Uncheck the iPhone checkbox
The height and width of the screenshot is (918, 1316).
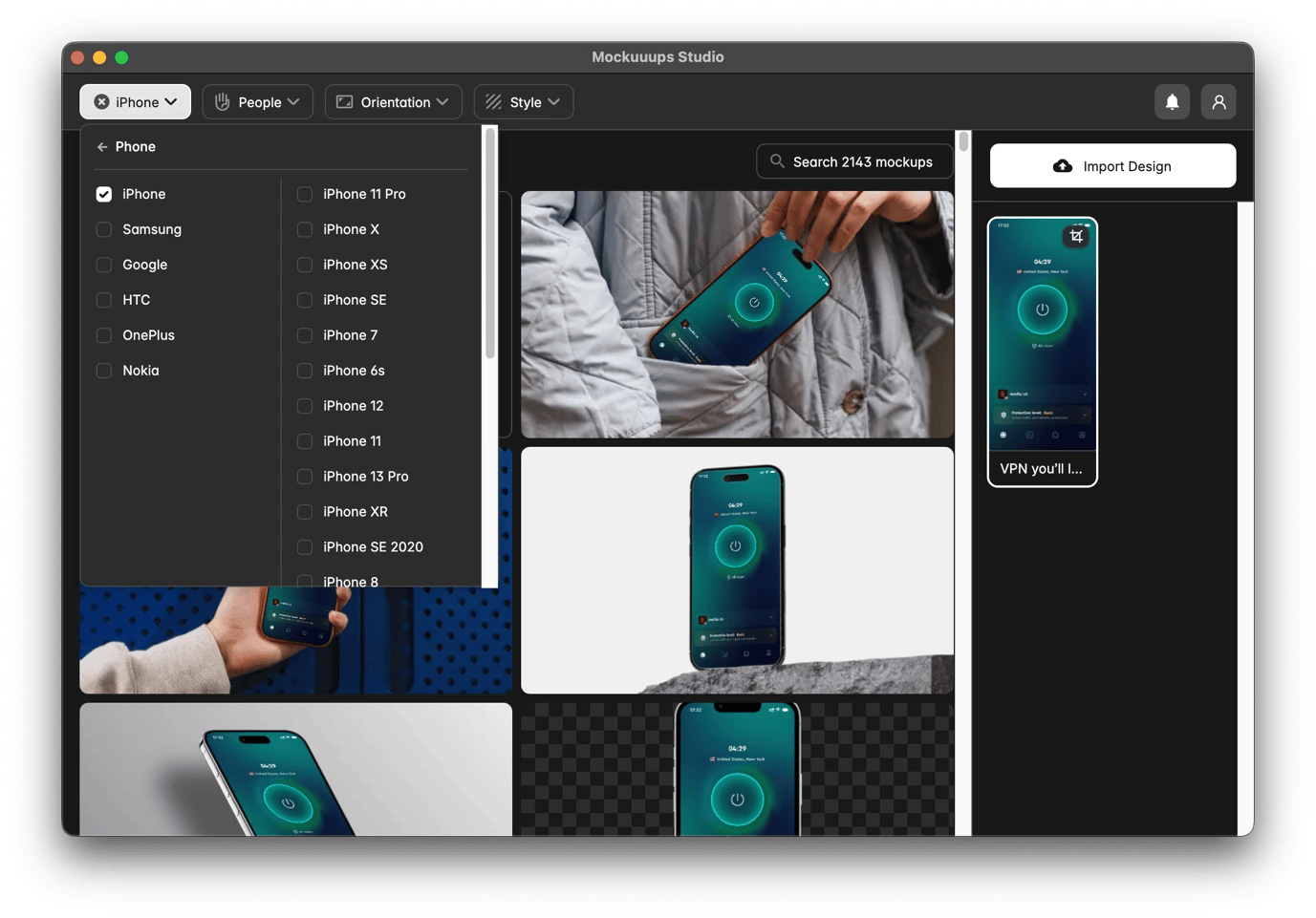click(x=104, y=194)
